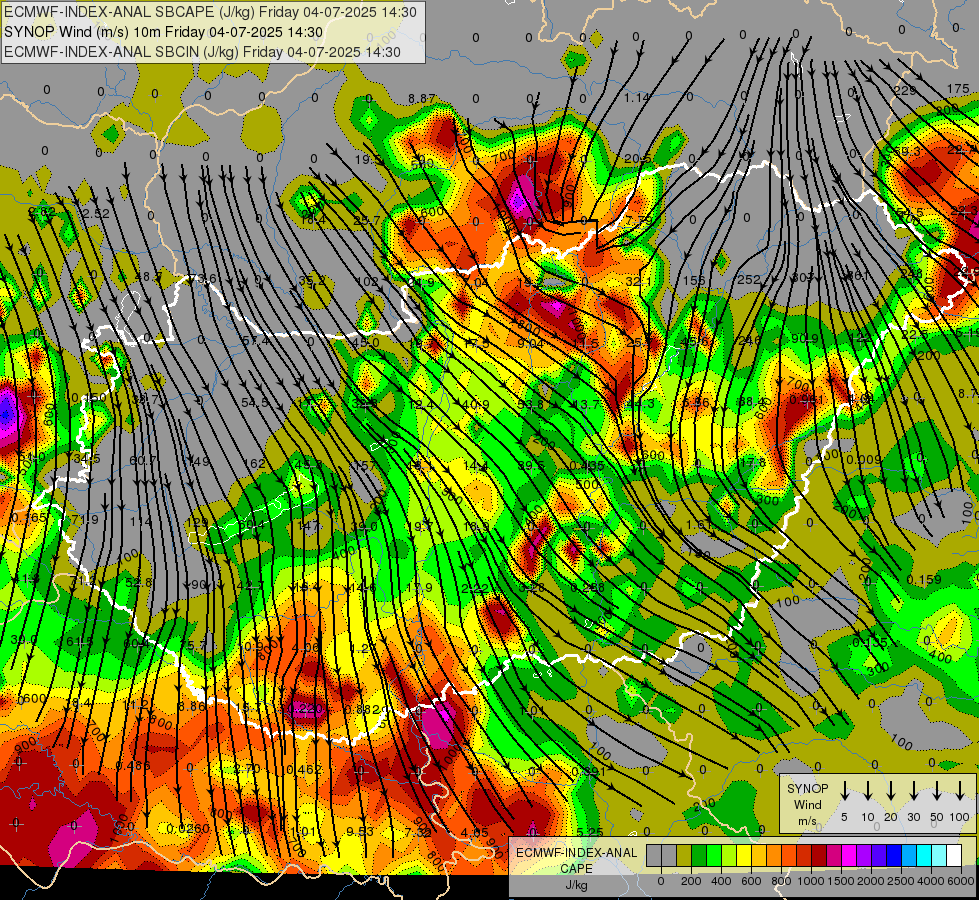Pick the pure yellow swatch in the CAPE legend
This screenshot has height=900, width=979.
[x=744, y=855]
